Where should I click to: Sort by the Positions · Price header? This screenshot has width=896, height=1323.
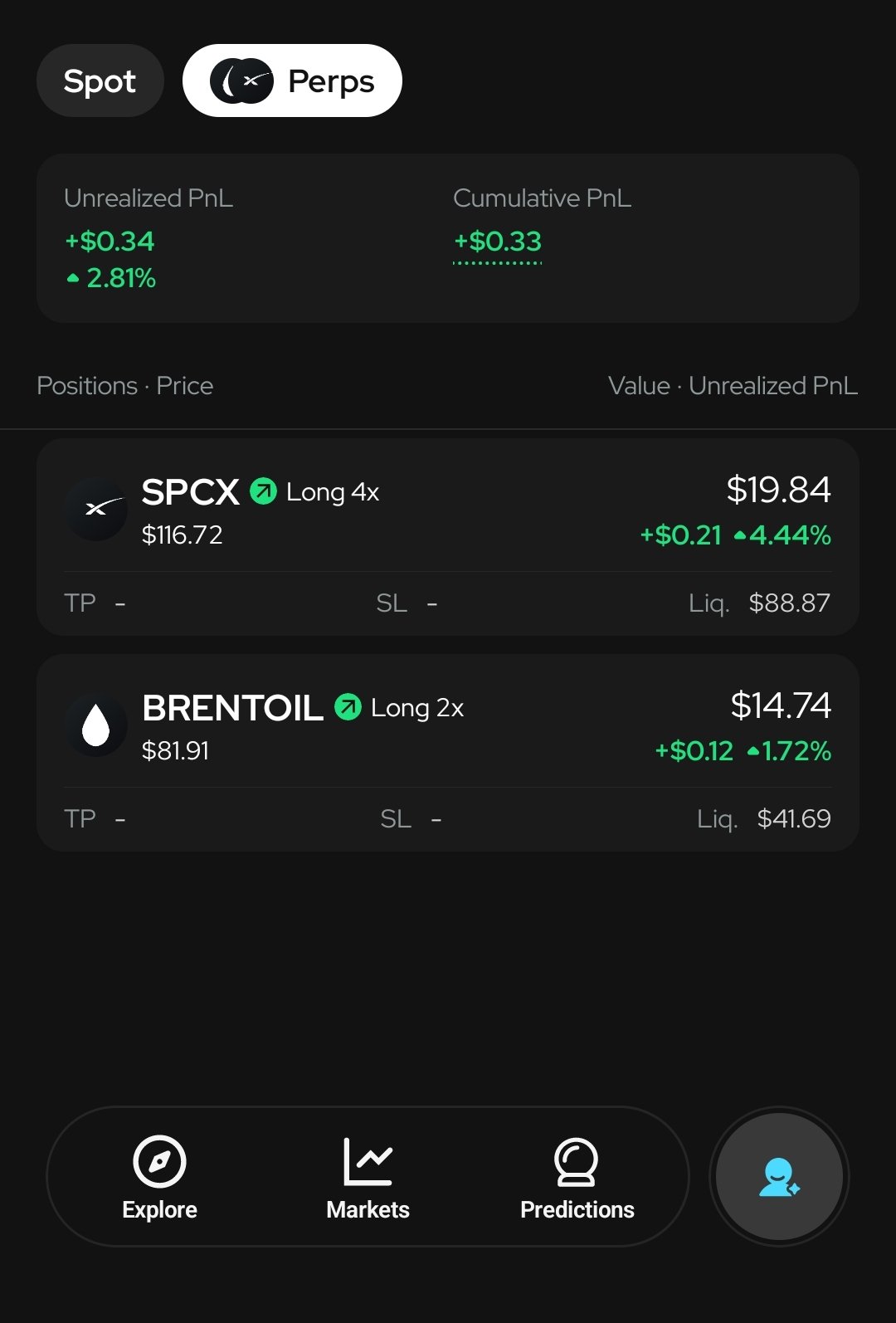(125, 385)
